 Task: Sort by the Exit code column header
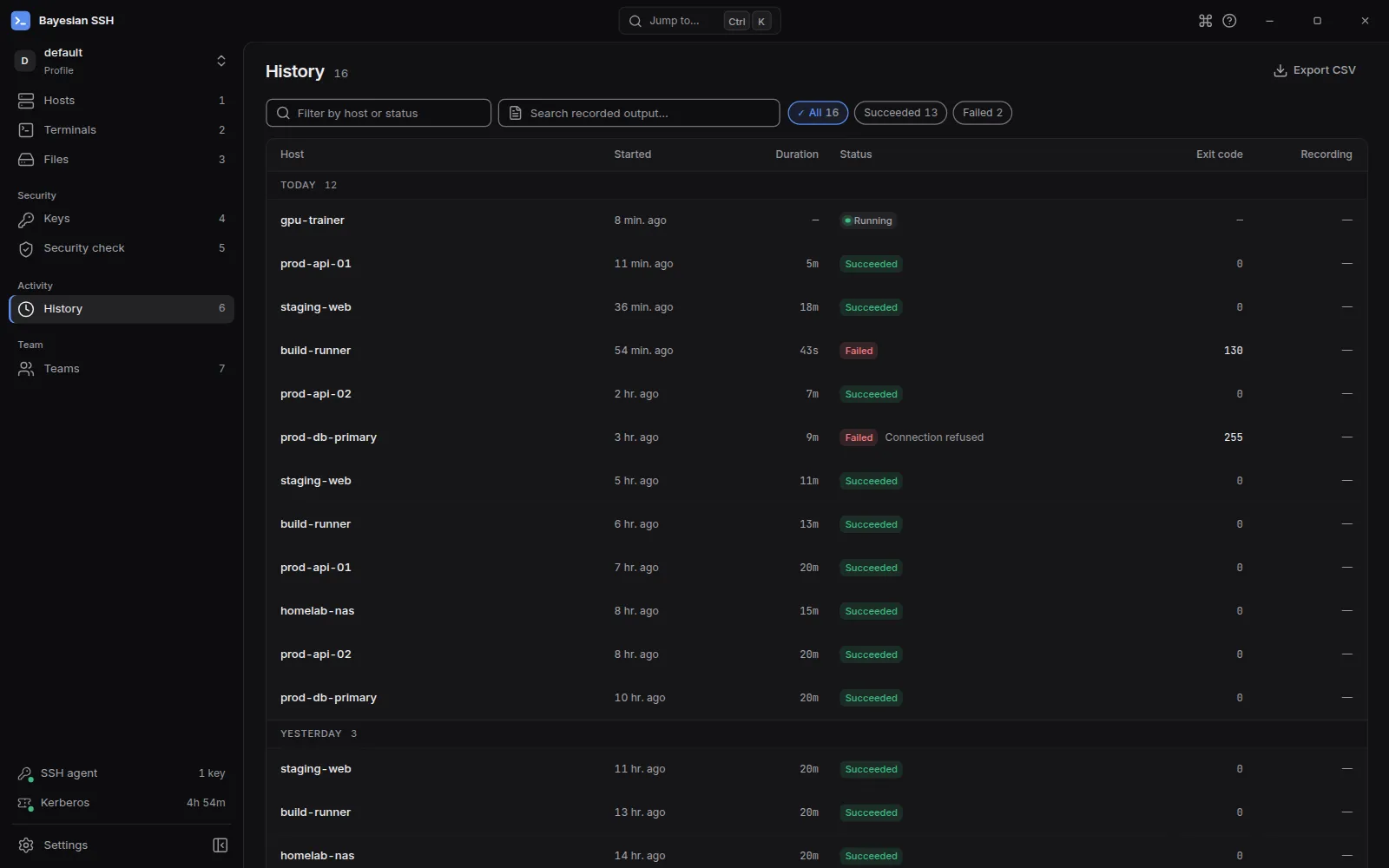[1219, 155]
